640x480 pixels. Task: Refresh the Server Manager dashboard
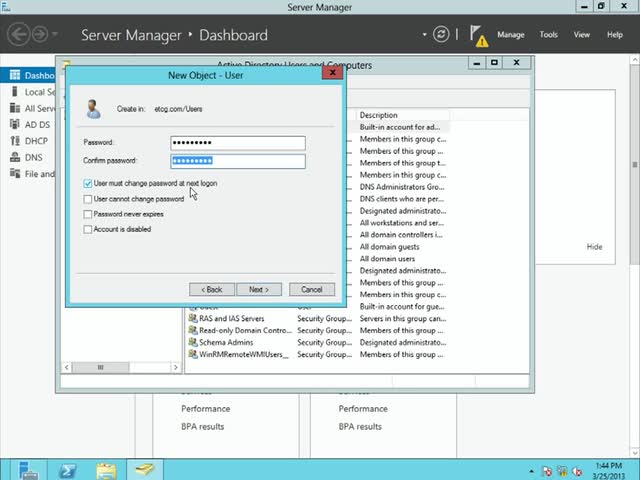coord(441,34)
